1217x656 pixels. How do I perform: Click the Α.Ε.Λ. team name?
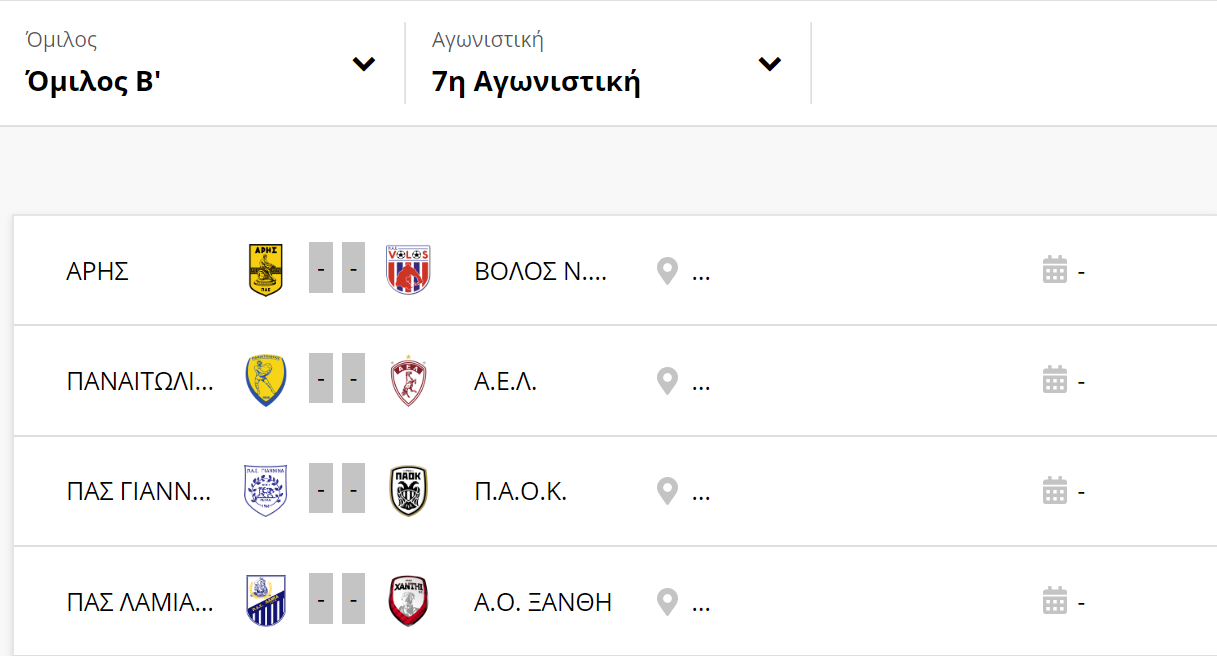[x=505, y=382]
